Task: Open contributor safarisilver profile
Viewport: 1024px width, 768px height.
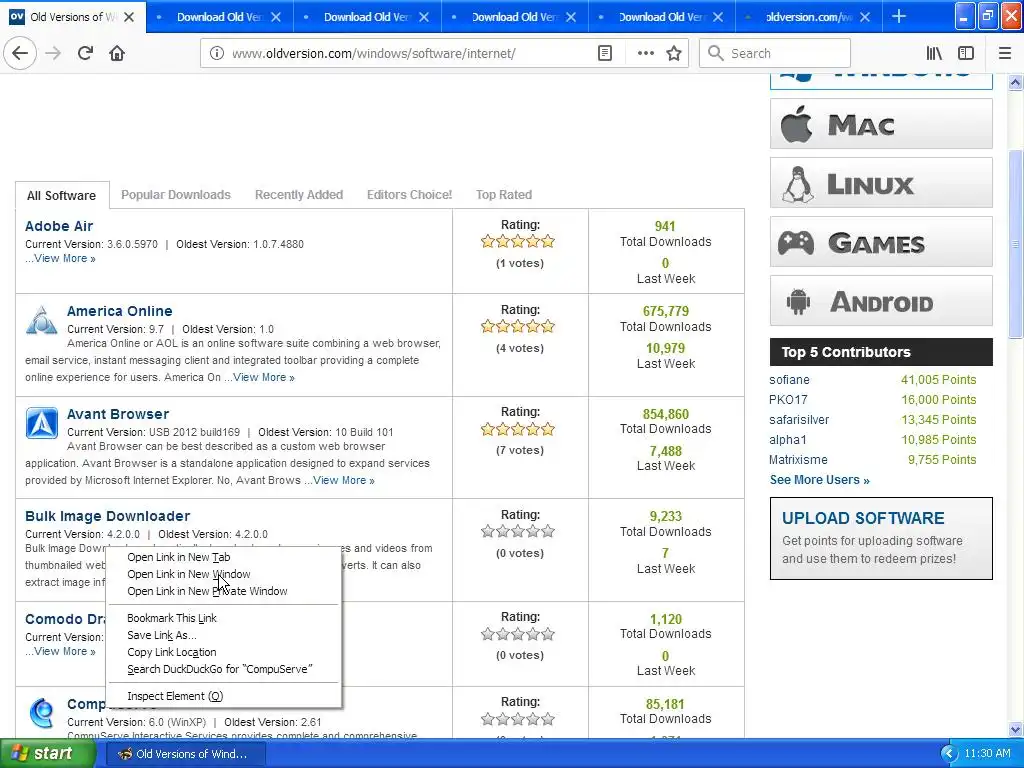Action: (x=799, y=419)
